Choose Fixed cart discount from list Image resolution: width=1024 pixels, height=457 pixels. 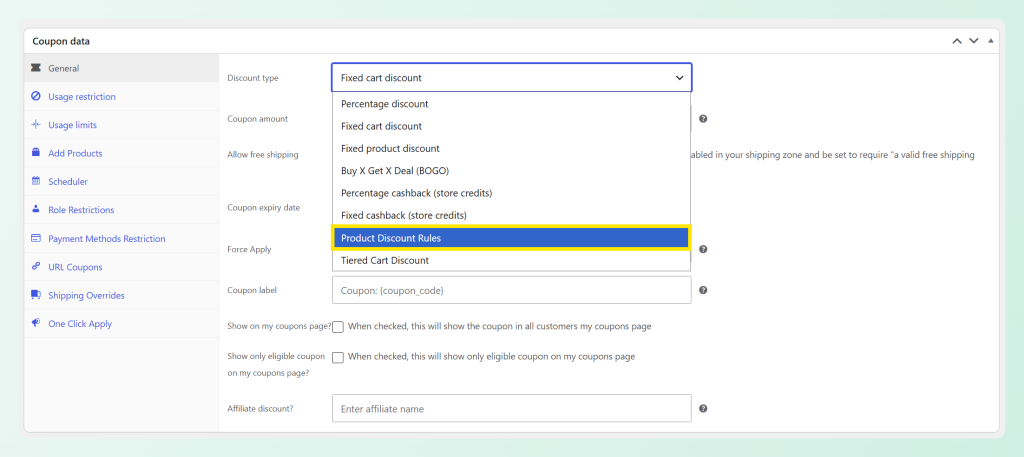[511, 126]
